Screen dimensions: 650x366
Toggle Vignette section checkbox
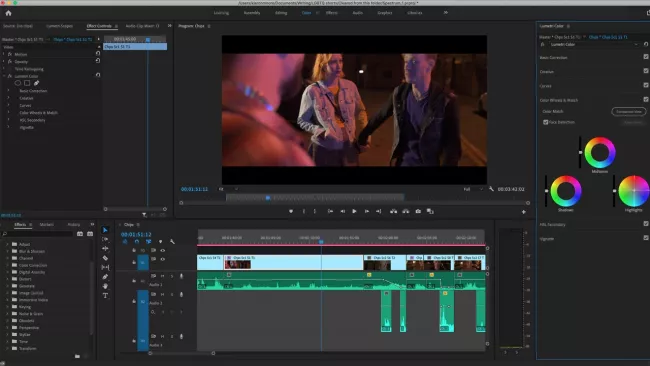point(646,238)
